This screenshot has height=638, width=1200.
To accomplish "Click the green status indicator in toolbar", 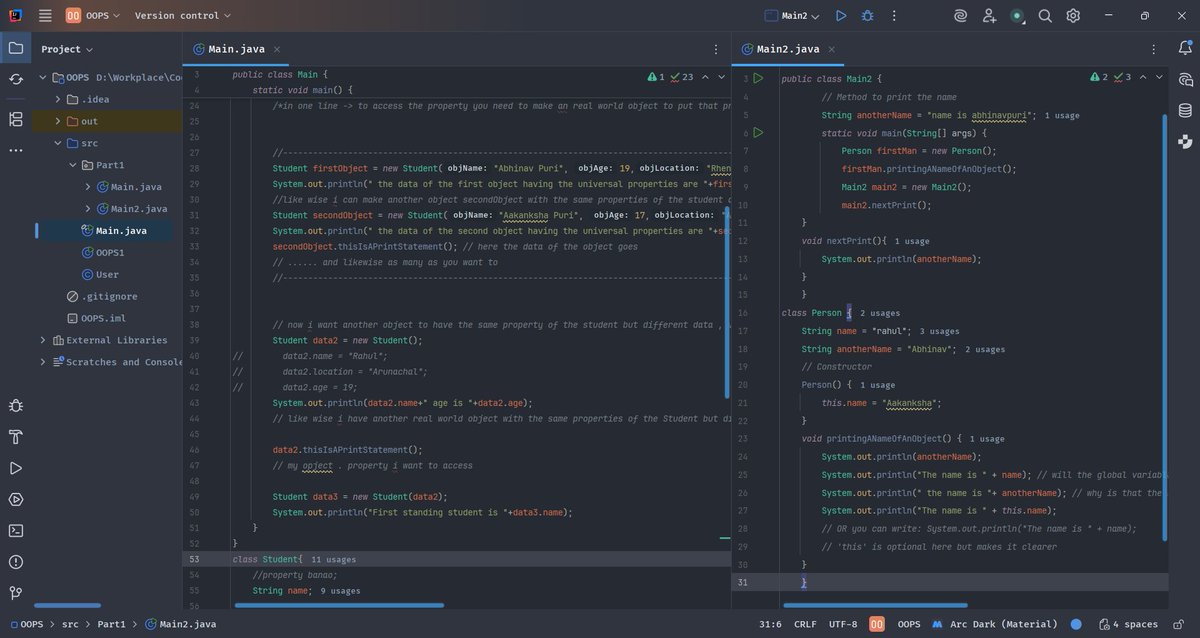I will 1017,16.
